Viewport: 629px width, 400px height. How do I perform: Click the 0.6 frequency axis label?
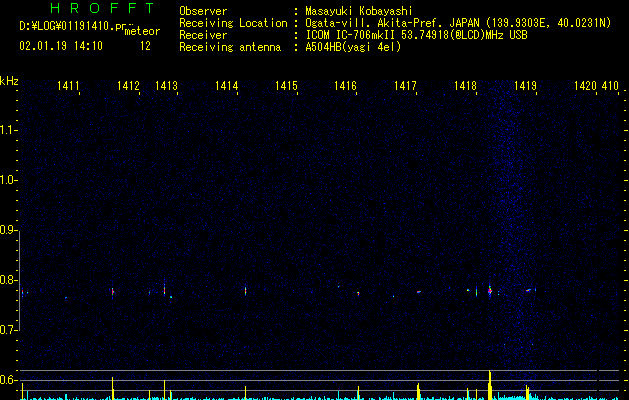(8, 380)
